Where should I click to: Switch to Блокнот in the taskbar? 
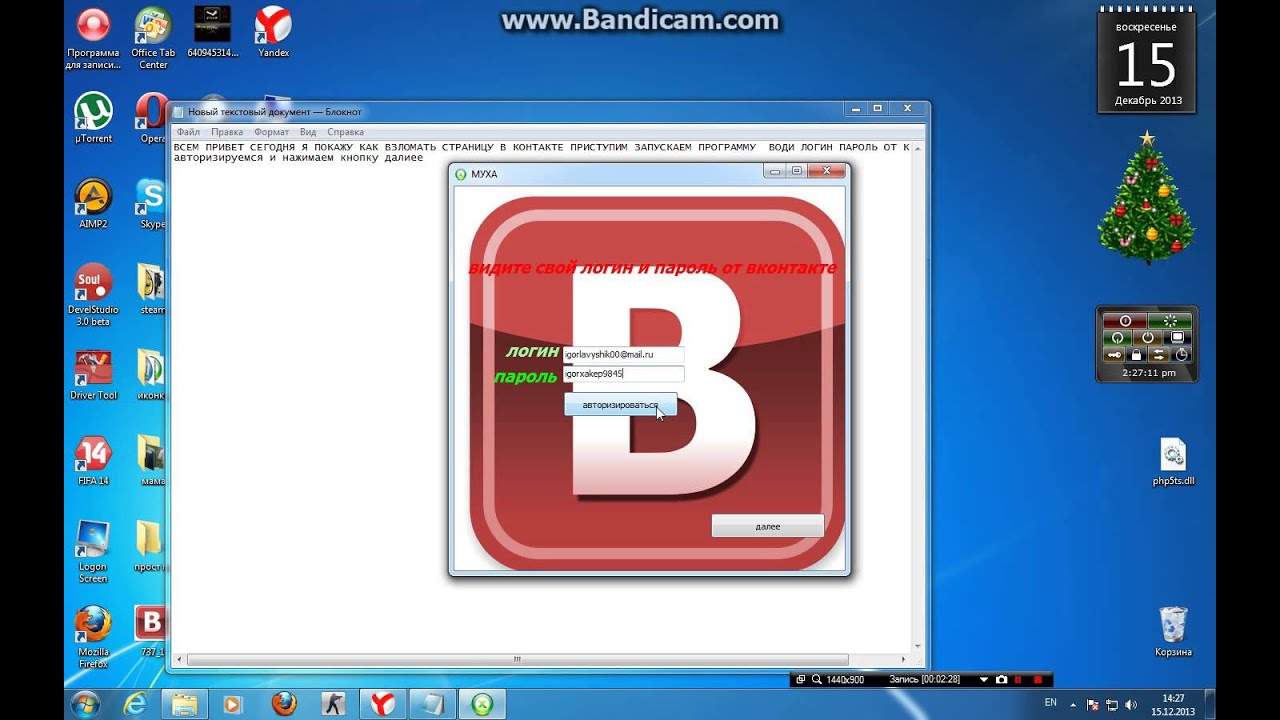click(433, 704)
